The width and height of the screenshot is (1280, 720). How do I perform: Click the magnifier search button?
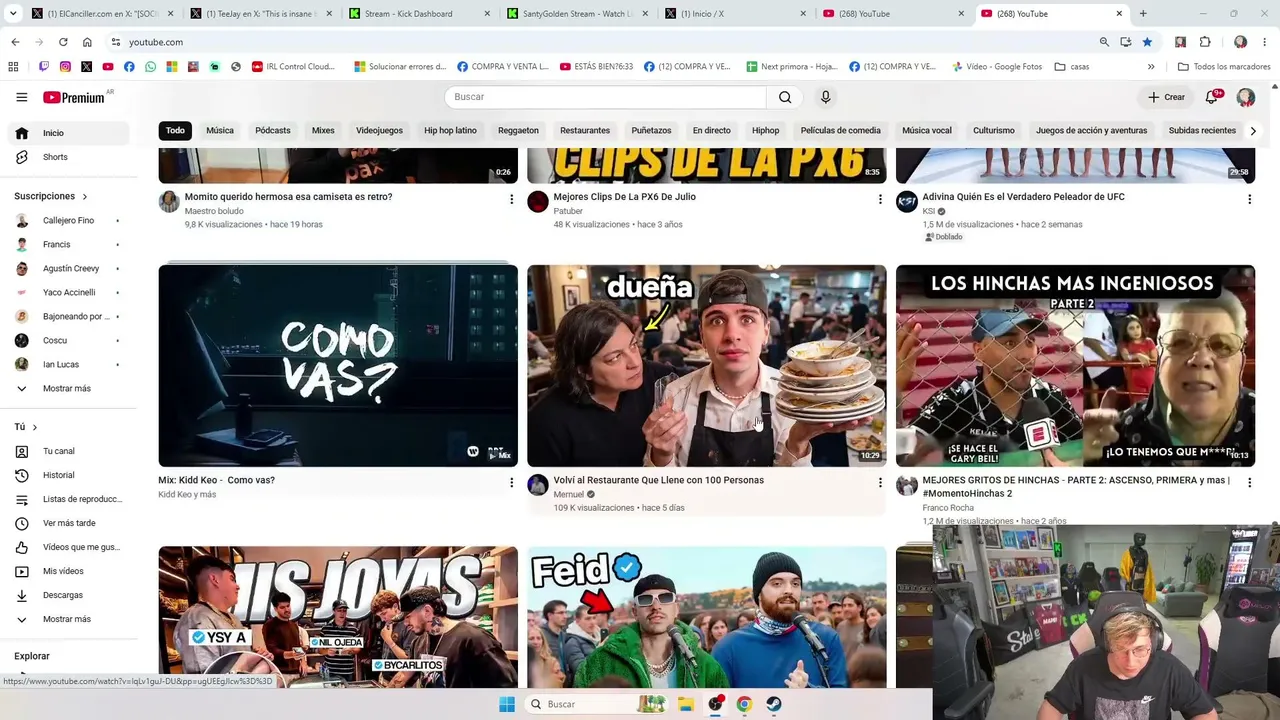785,97
